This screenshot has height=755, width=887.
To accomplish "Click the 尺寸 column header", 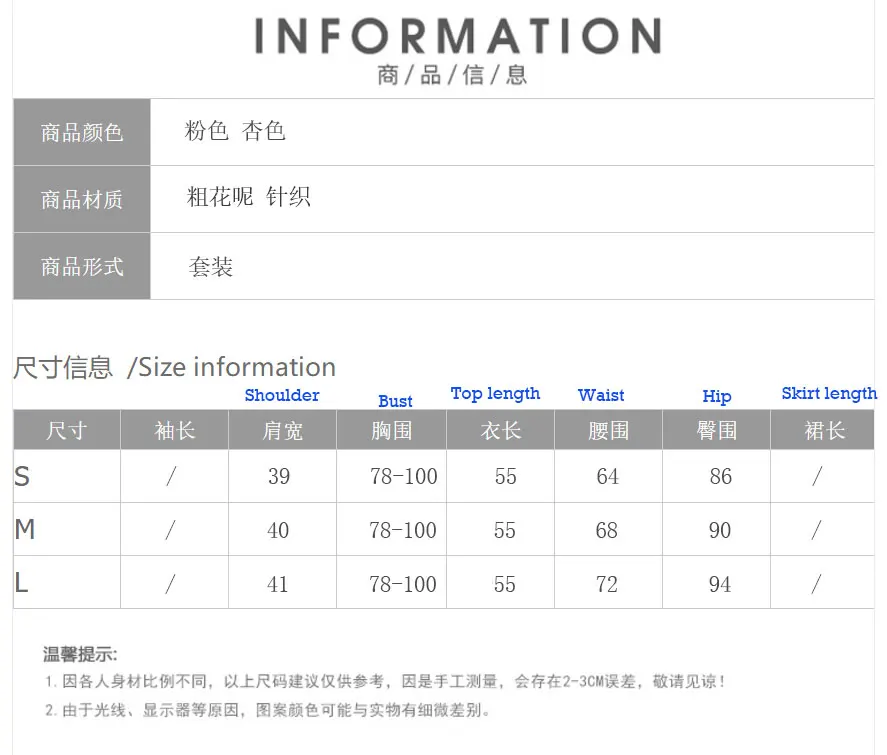I will coord(67,430).
